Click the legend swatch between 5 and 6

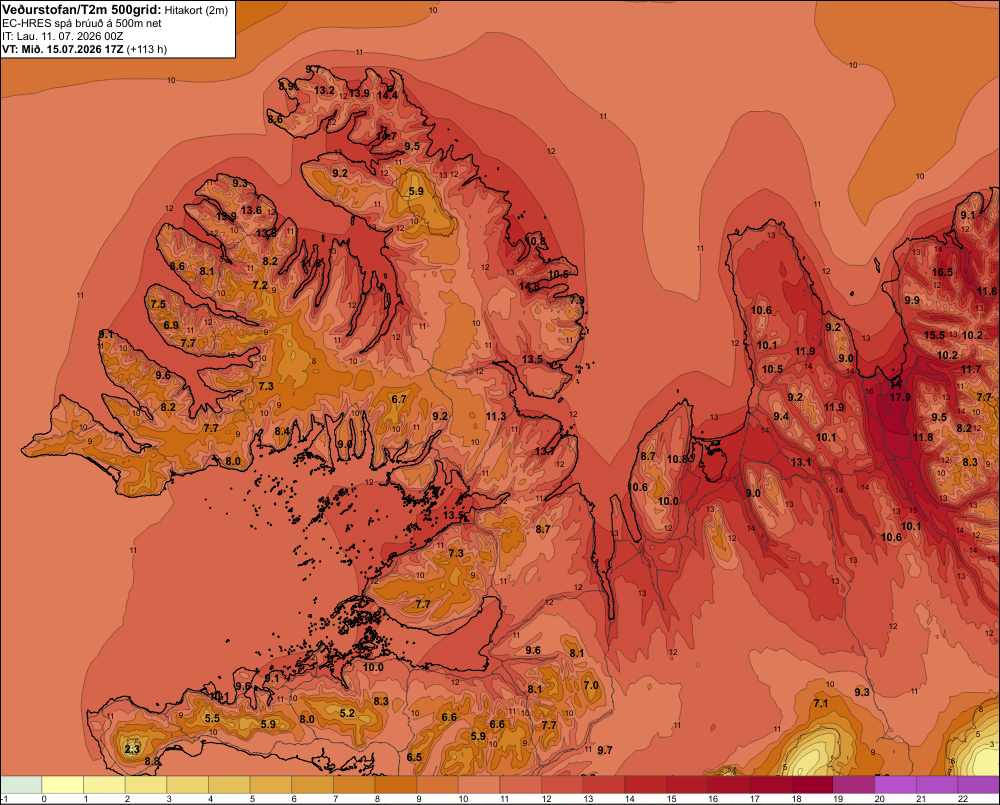271,784
